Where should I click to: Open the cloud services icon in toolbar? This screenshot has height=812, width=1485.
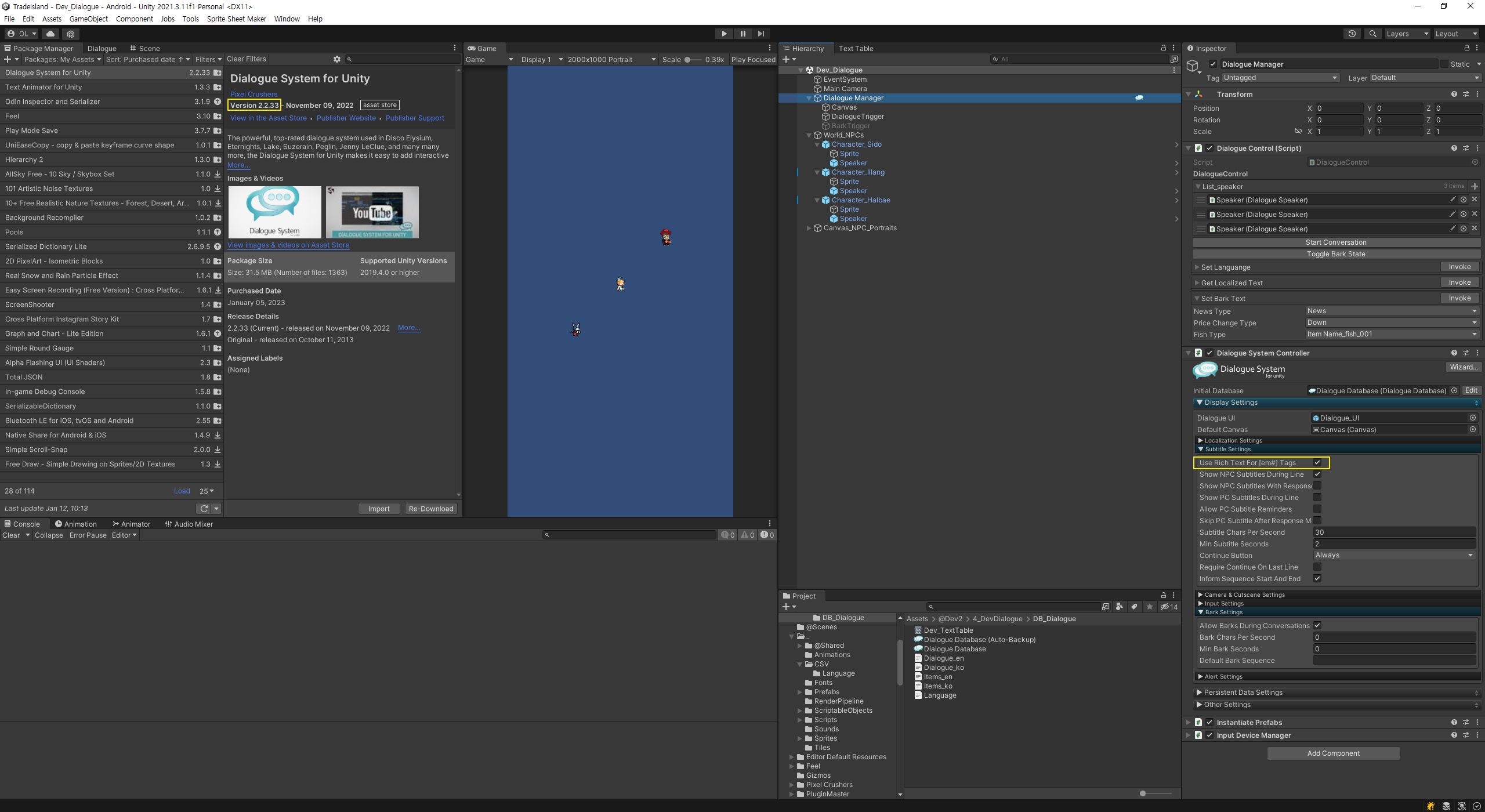(x=50, y=34)
